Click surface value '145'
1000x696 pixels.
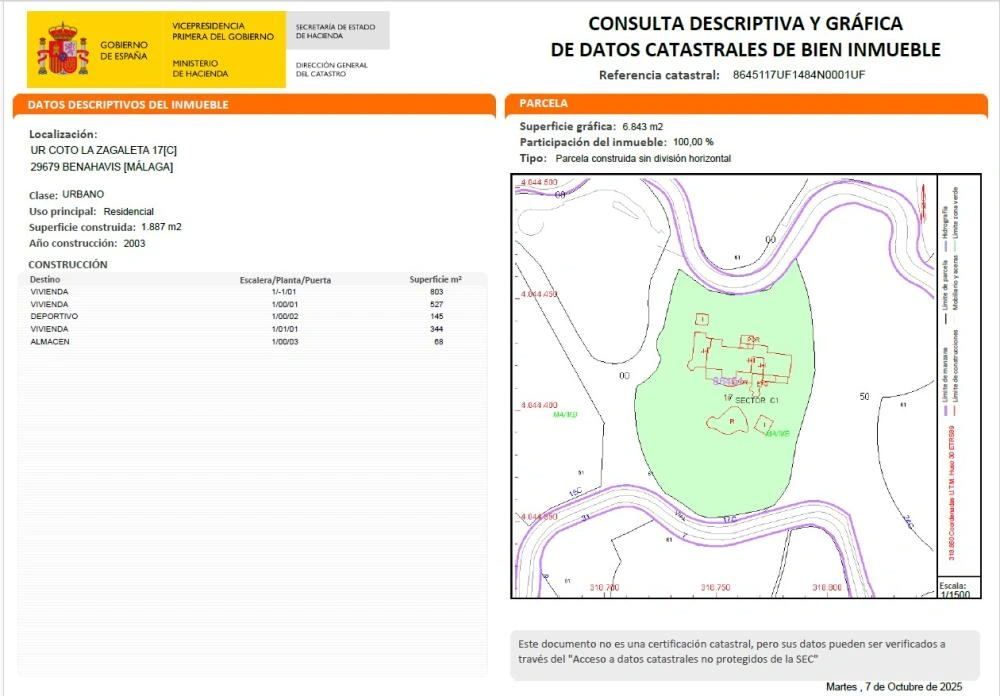tap(437, 316)
